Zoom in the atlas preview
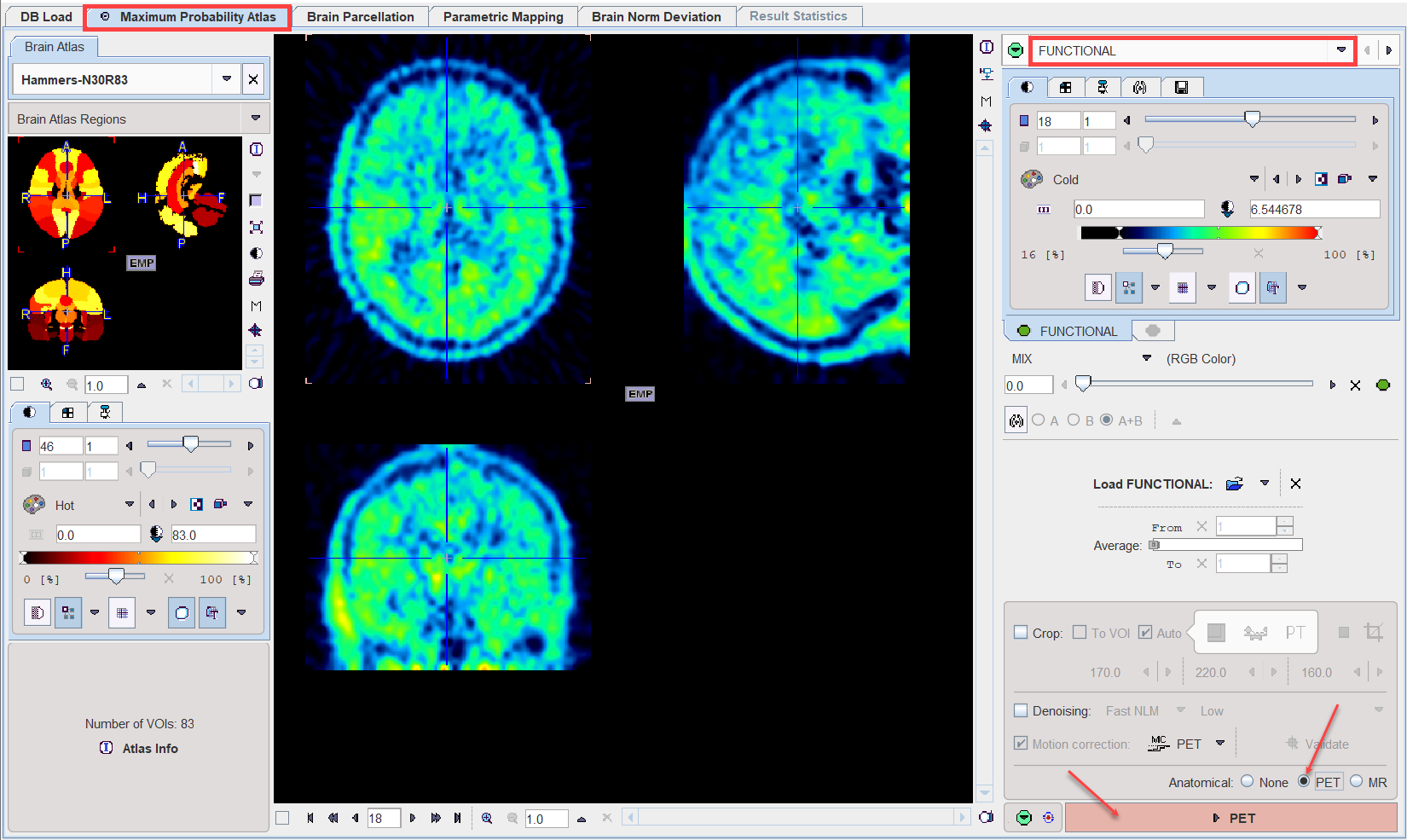Viewport: 1407px width, 840px height. 46,385
